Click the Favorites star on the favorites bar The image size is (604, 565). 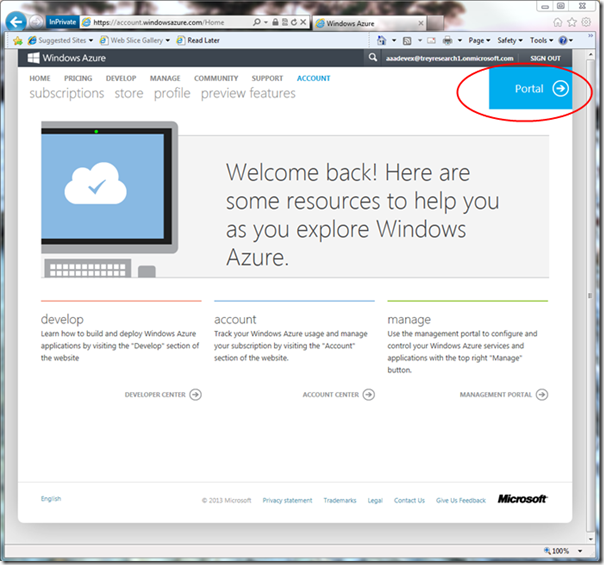pyautogui.click(x=18, y=40)
